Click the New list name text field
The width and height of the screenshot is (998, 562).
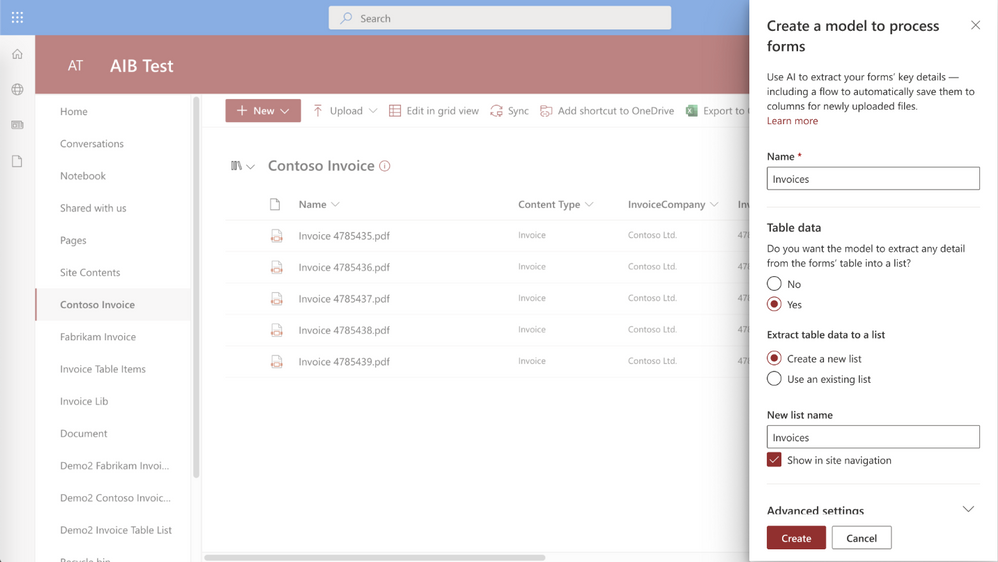click(x=873, y=437)
